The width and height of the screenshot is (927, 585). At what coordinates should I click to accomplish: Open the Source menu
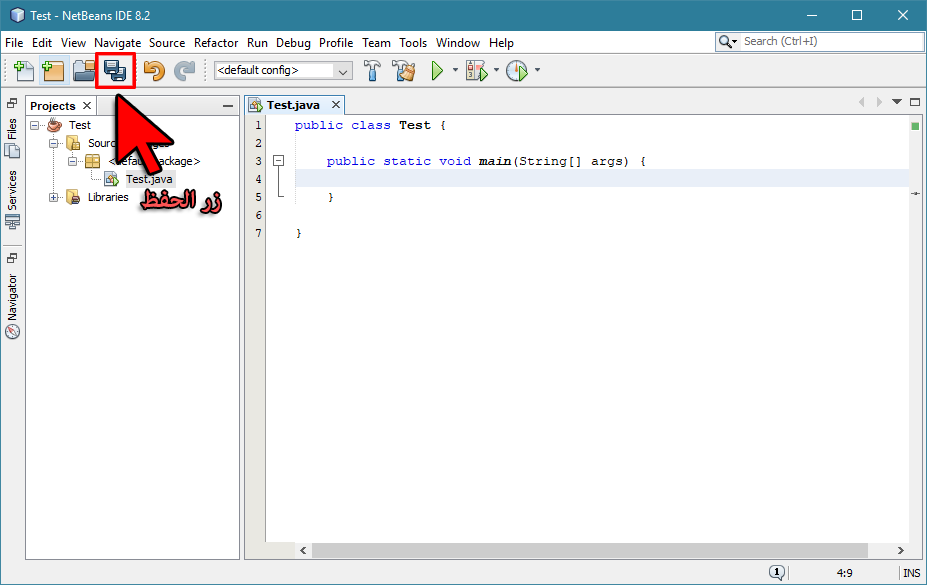(x=167, y=43)
